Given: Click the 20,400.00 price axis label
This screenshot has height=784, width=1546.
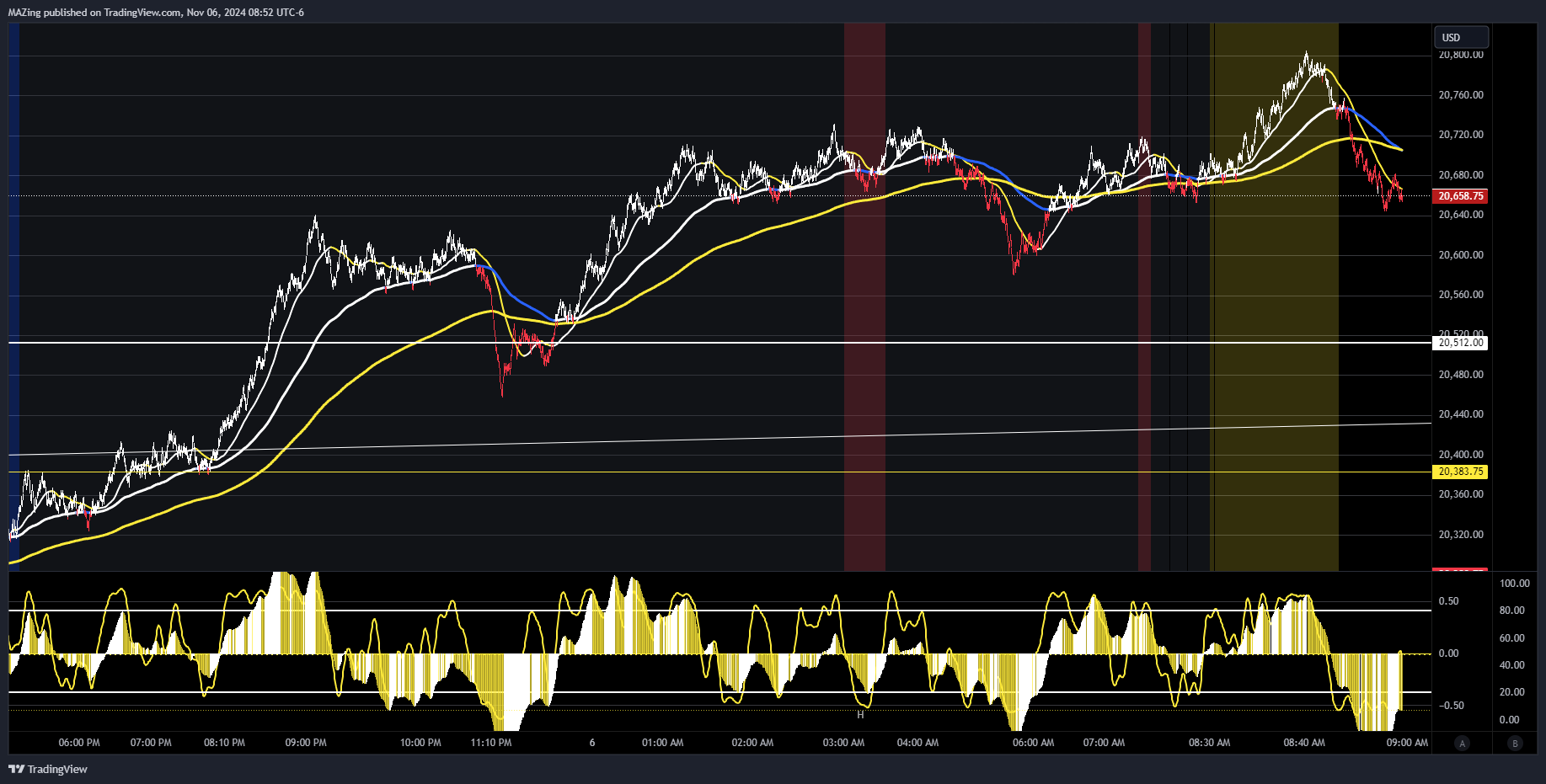Looking at the screenshot, I should pyautogui.click(x=1461, y=455).
